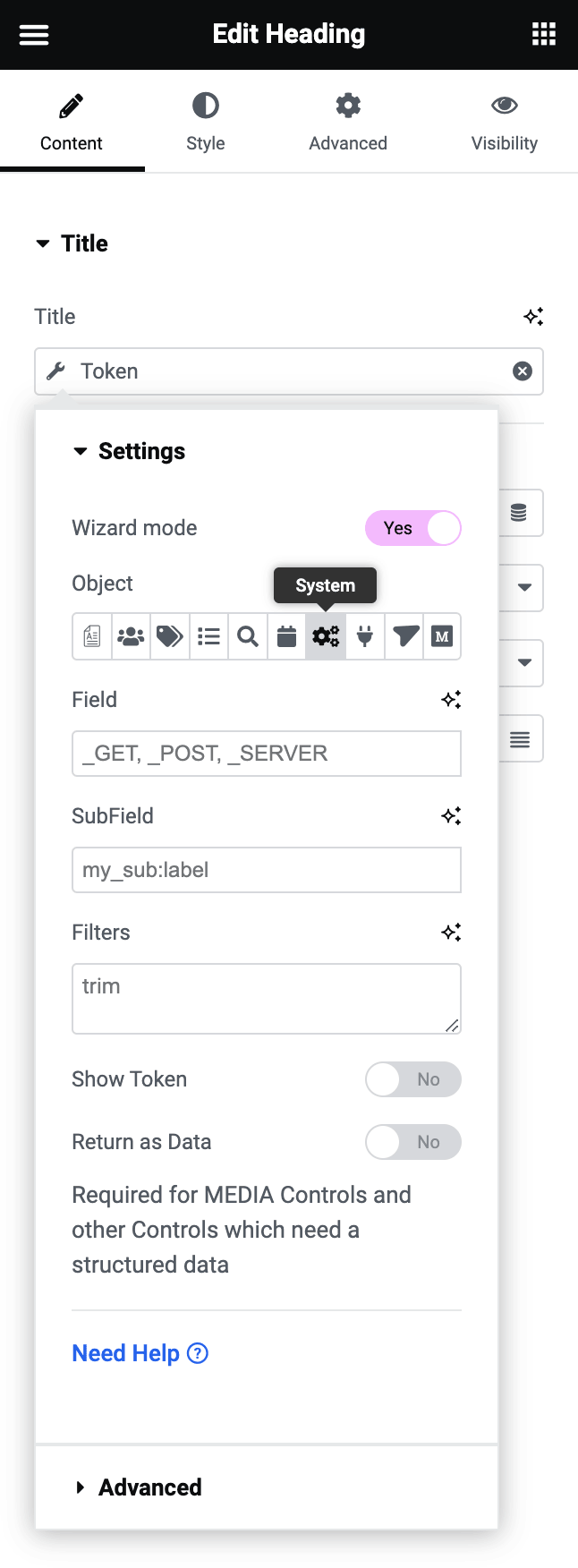Viewport: 578px width, 1568px height.
Task: Select the funnel filter object icon
Action: pyautogui.click(x=404, y=636)
